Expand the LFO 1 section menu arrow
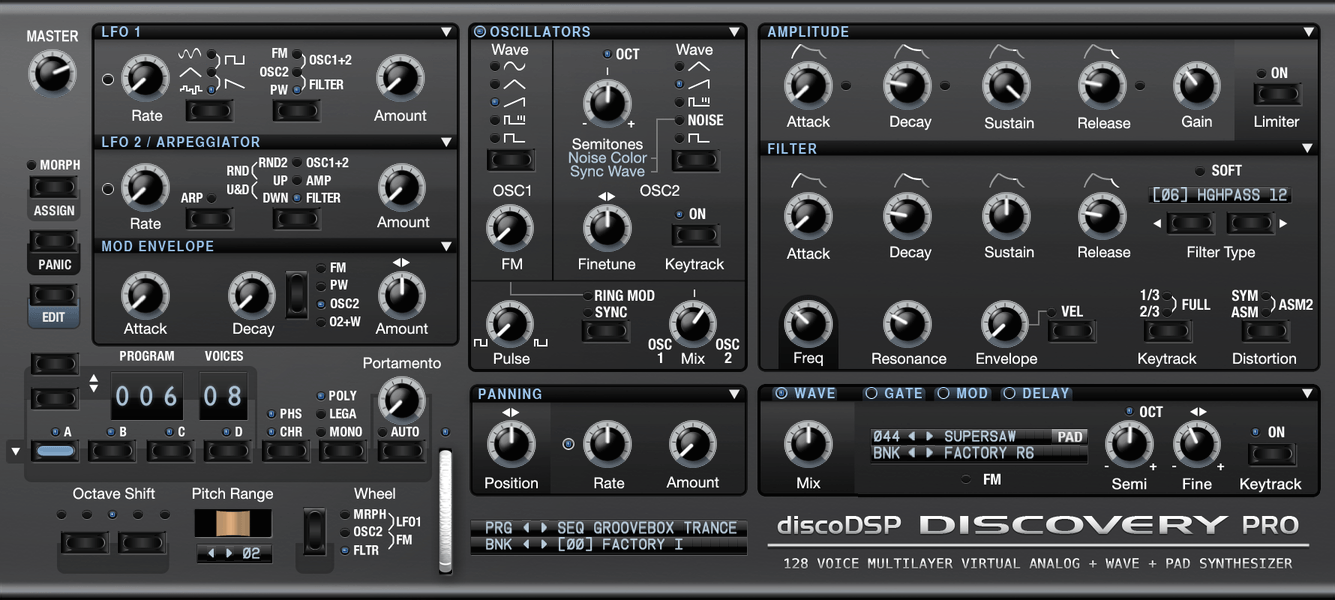Image resolution: width=1335 pixels, height=600 pixels. pos(446,32)
